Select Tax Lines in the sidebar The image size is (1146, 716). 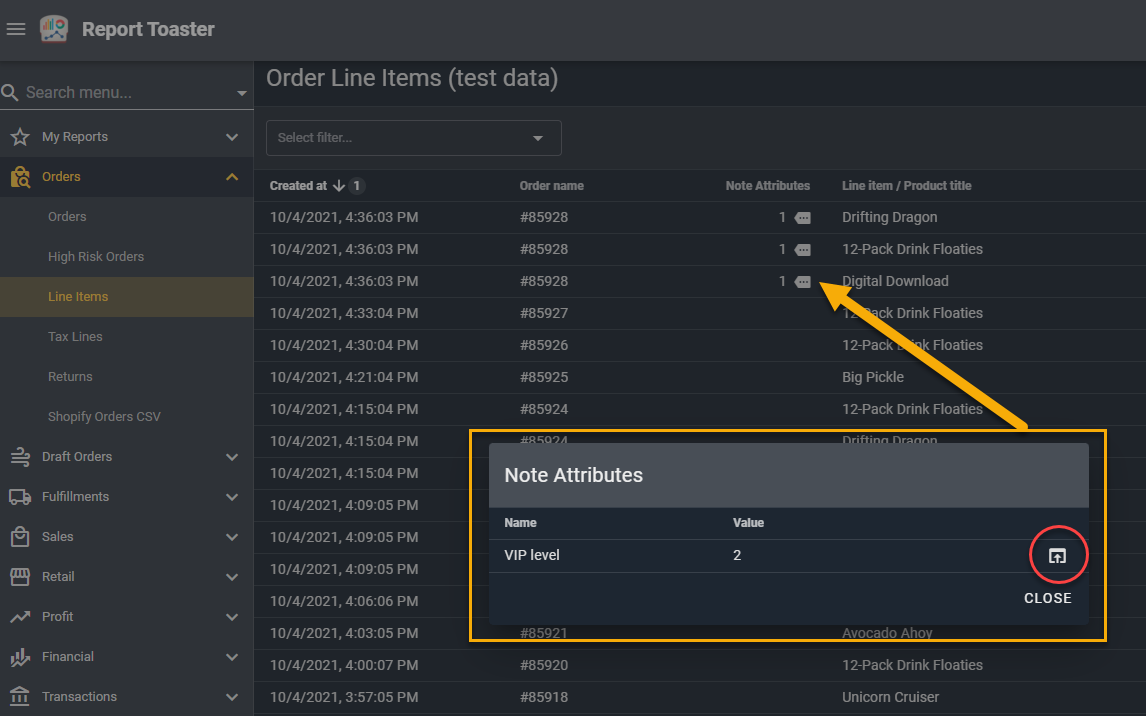click(x=75, y=337)
